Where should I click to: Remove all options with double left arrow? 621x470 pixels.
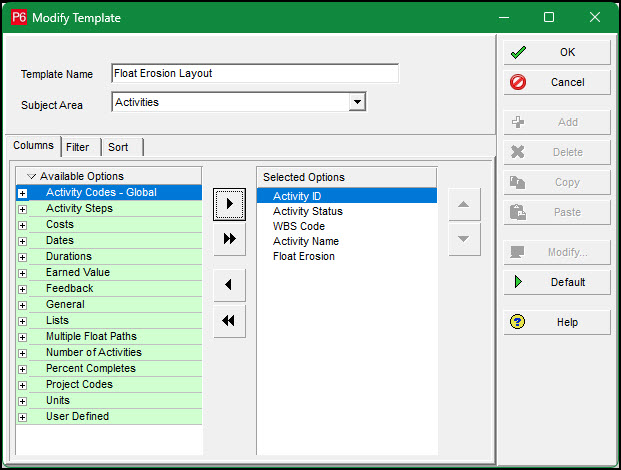coord(229,321)
